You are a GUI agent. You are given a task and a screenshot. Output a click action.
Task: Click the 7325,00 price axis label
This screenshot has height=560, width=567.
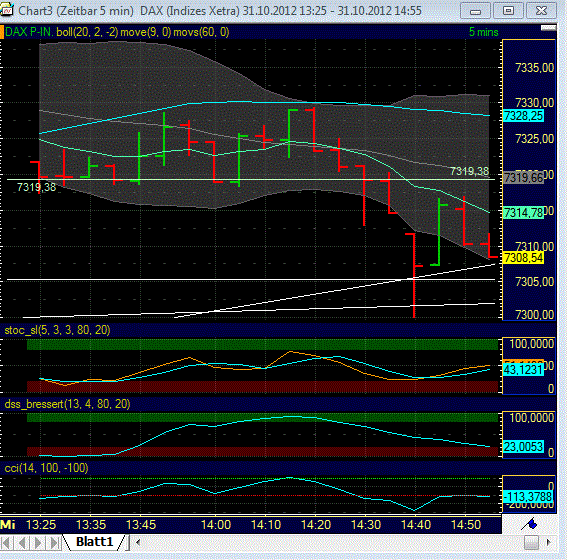[534, 138]
